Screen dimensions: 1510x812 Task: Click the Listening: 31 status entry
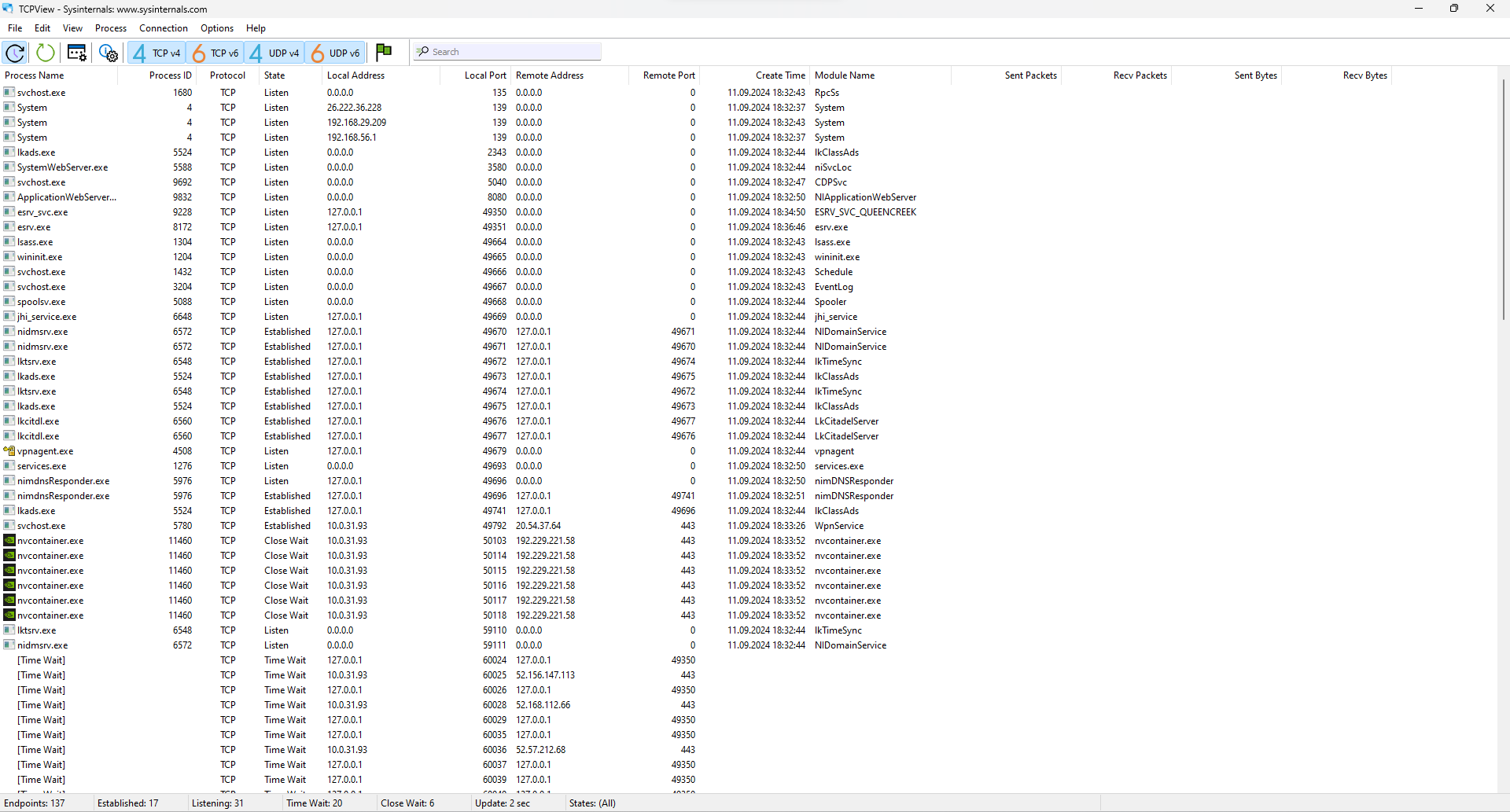[x=218, y=803]
